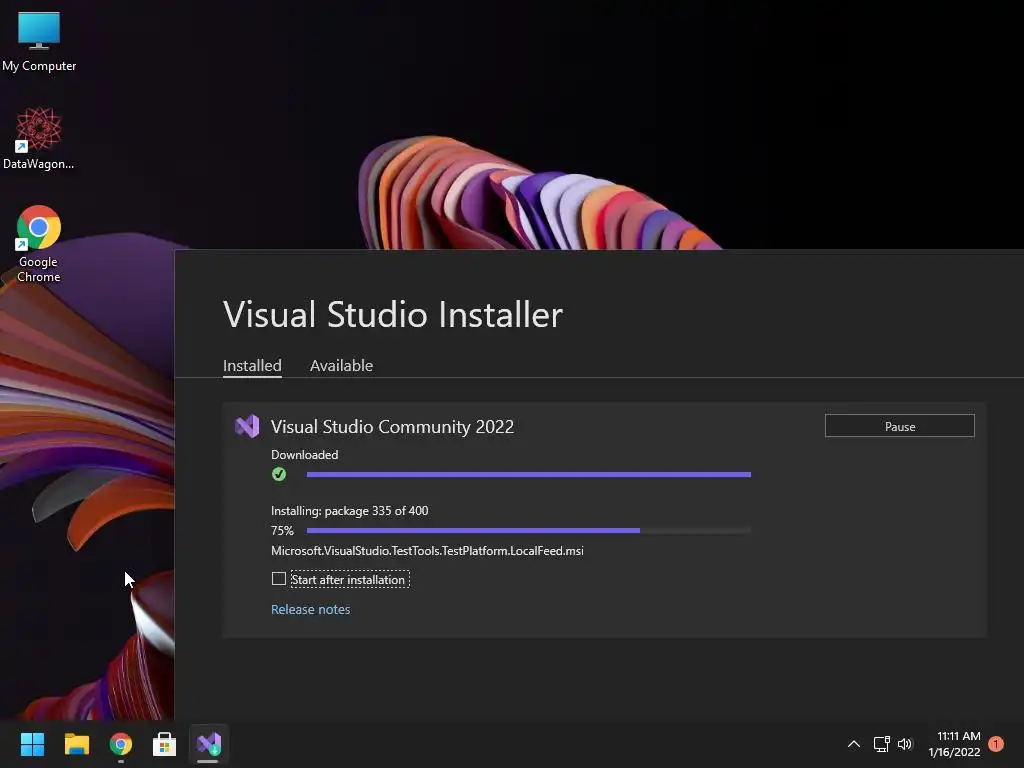This screenshot has width=1024, height=768.
Task: Open the Release notes link
Action: click(311, 609)
